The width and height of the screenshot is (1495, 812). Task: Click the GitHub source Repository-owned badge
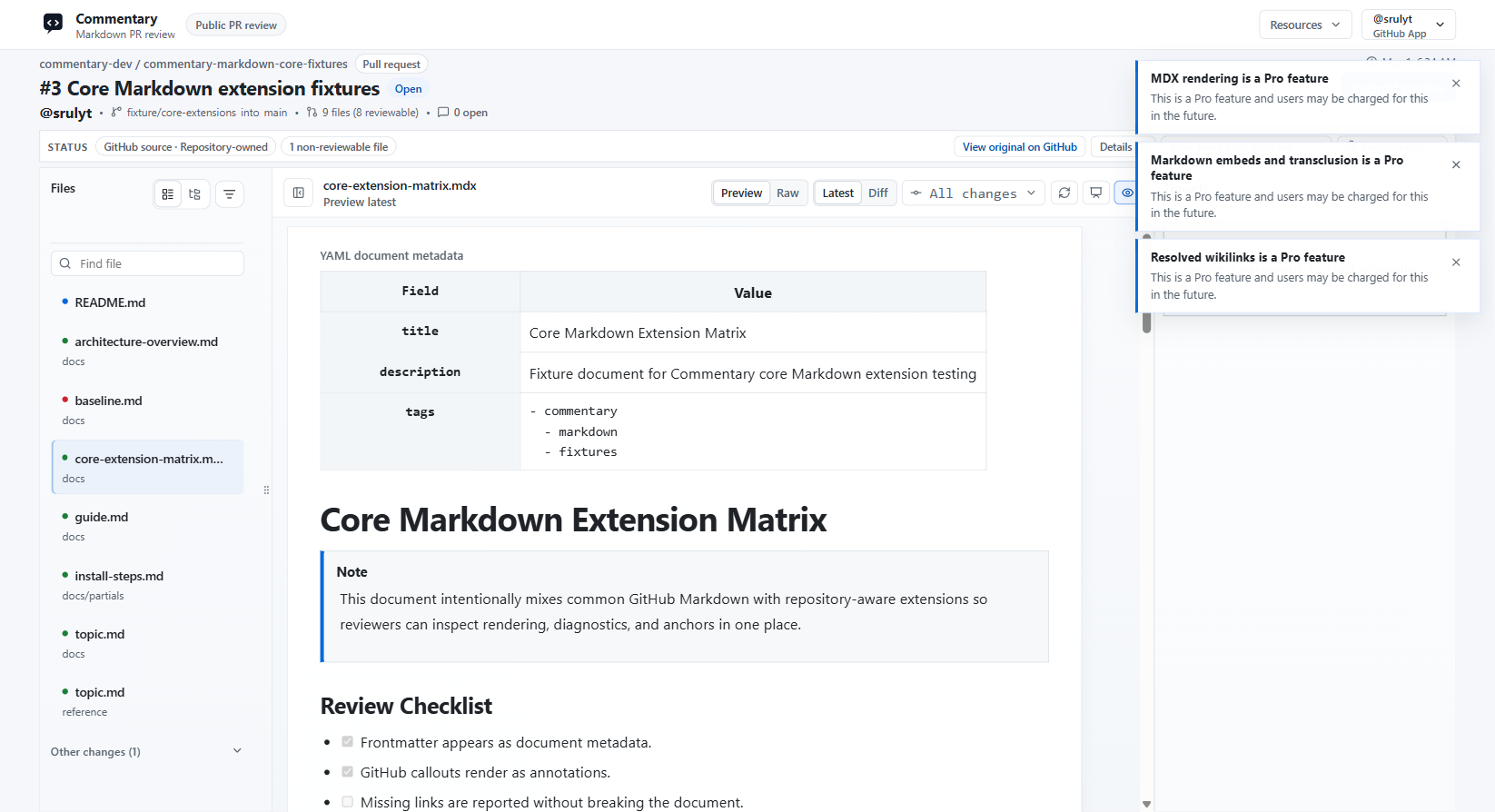pos(185,147)
